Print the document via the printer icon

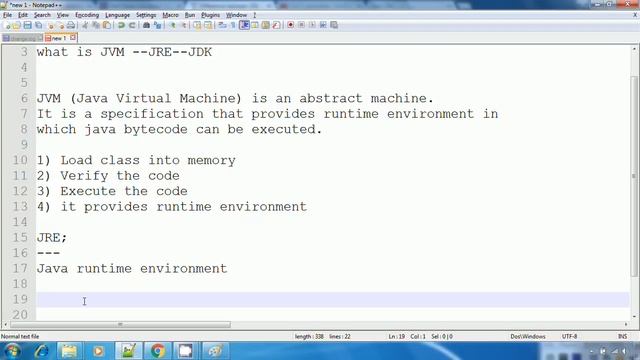tap(71, 25)
